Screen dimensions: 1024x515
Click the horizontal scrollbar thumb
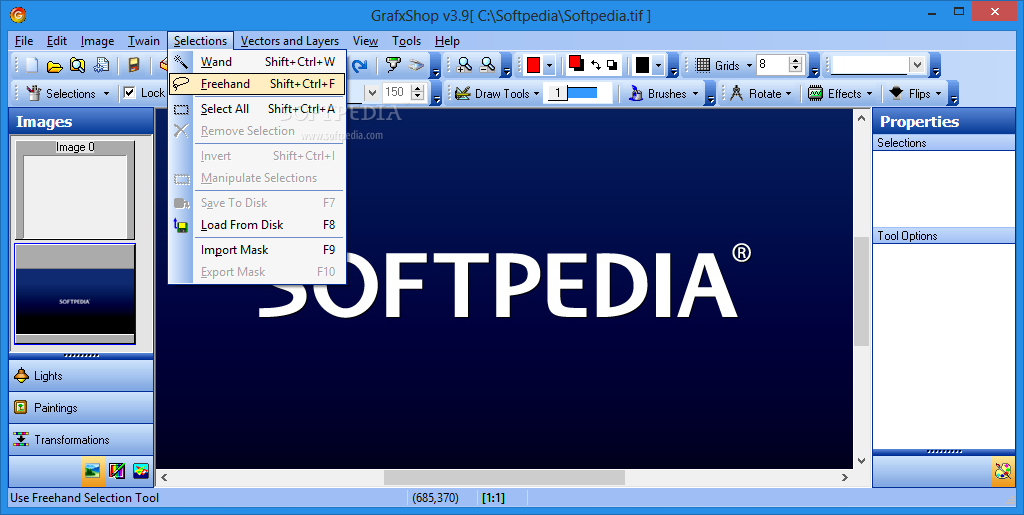[x=504, y=477]
